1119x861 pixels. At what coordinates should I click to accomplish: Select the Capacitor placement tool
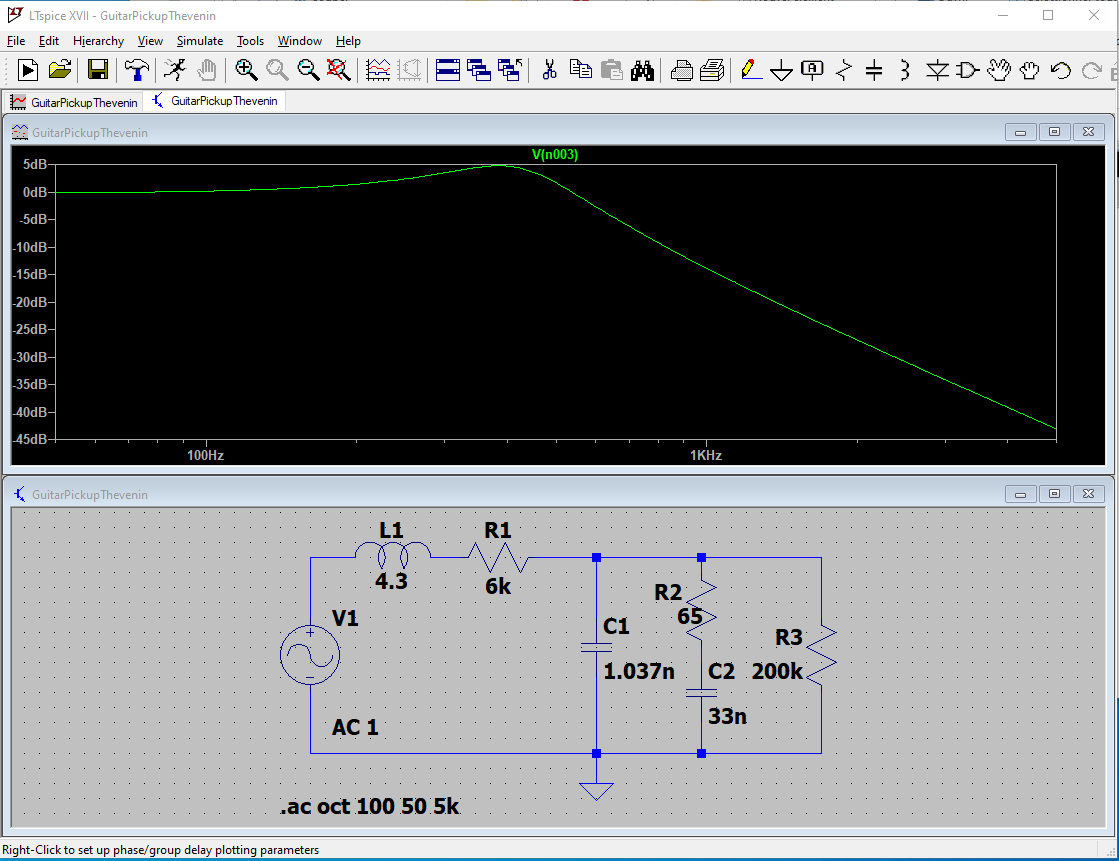(874, 70)
